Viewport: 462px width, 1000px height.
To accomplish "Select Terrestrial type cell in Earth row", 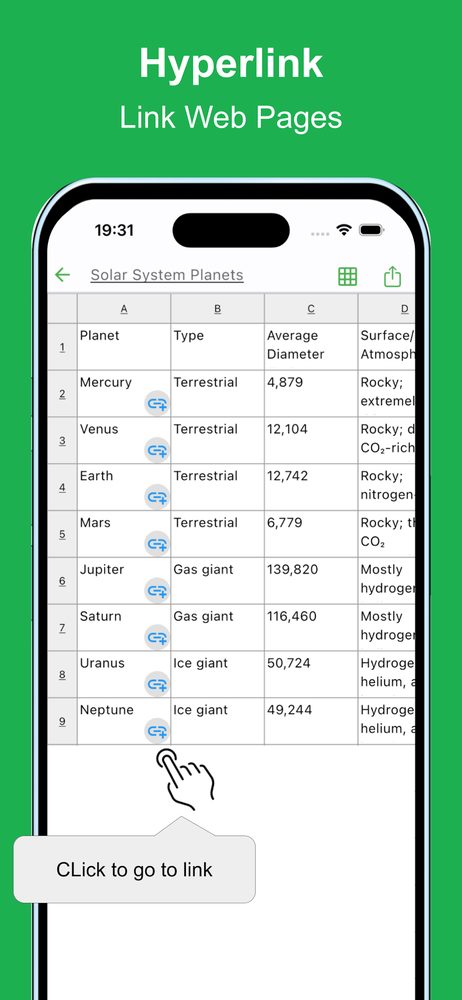I will pyautogui.click(x=218, y=487).
